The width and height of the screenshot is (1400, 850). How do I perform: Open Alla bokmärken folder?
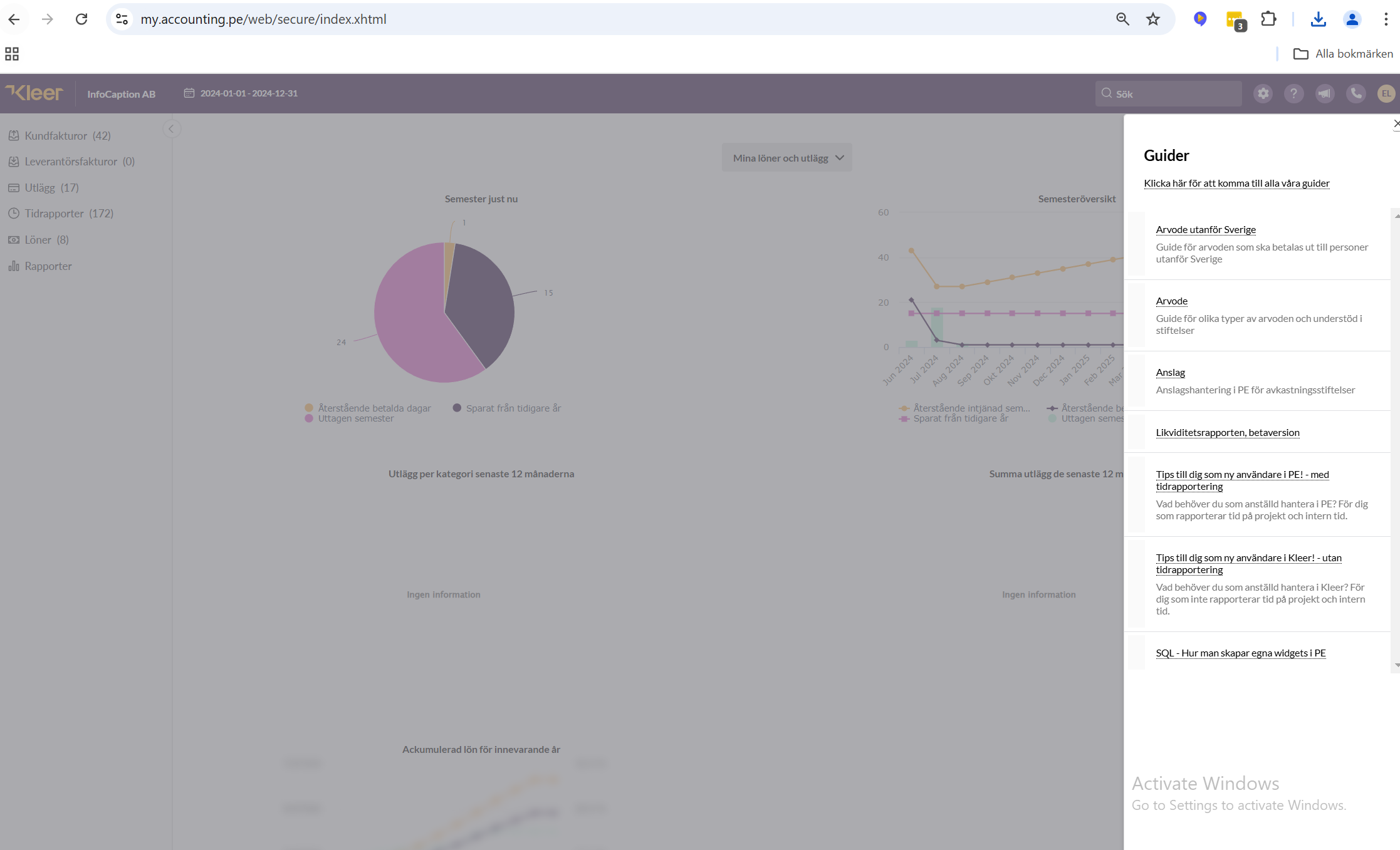1343,54
